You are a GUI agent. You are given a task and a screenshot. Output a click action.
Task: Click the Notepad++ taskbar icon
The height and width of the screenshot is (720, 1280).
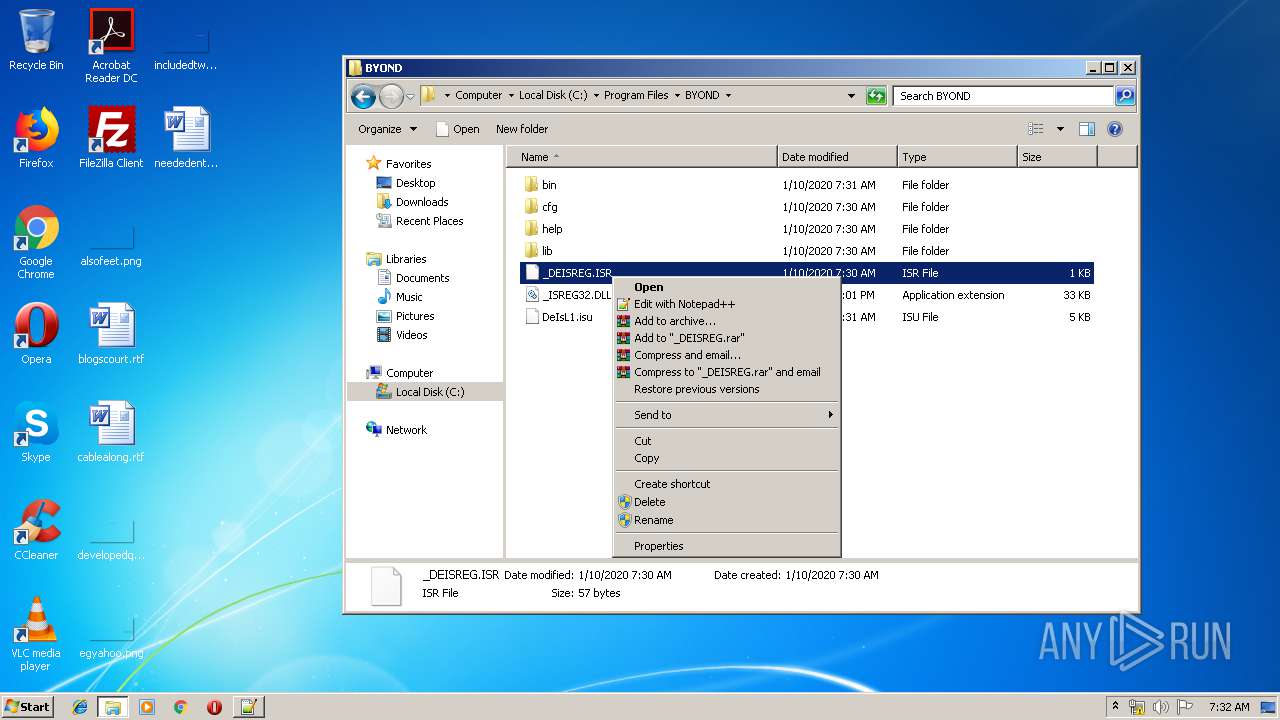[x=248, y=707]
